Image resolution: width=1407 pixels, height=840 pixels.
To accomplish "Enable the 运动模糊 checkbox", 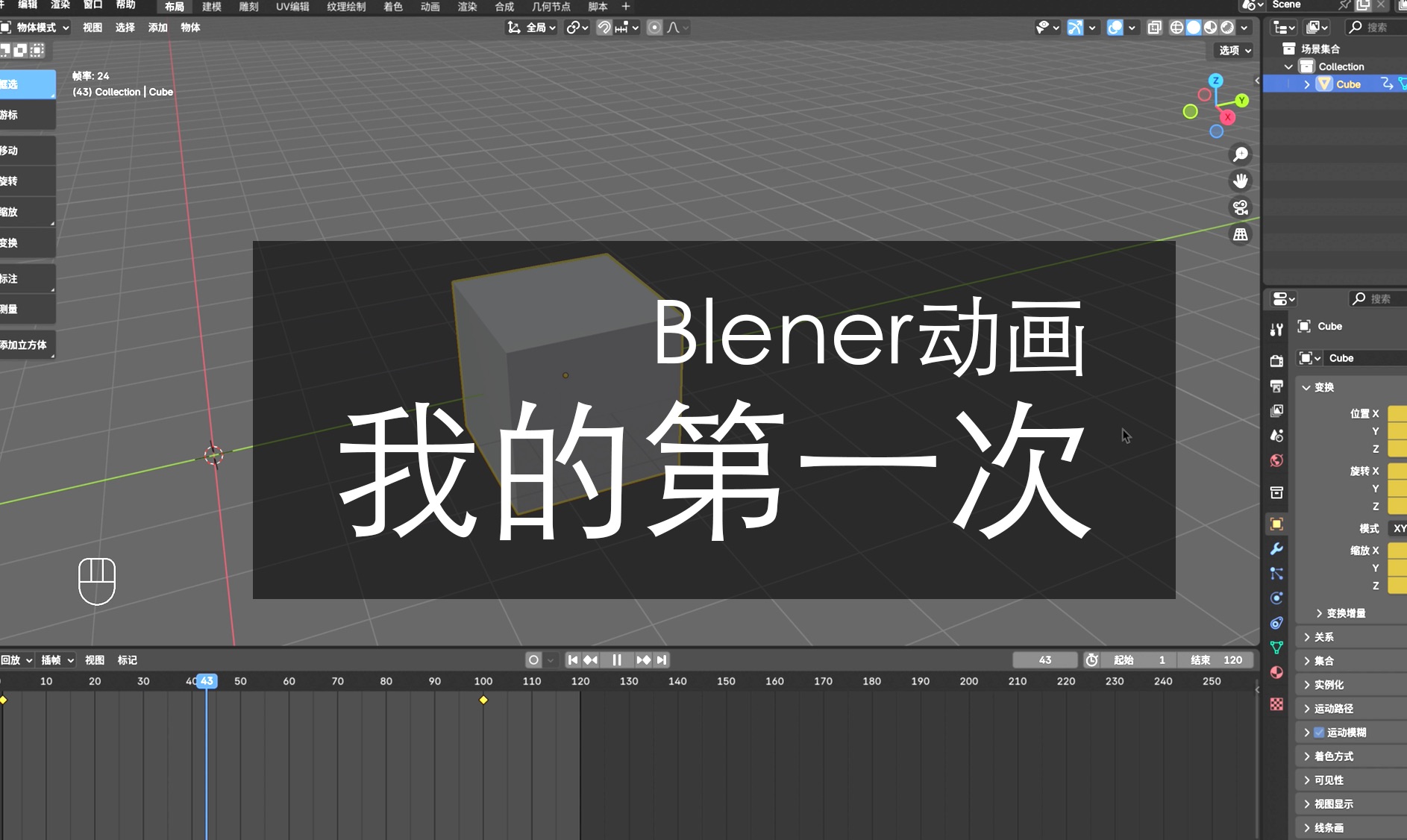I will click(1318, 732).
